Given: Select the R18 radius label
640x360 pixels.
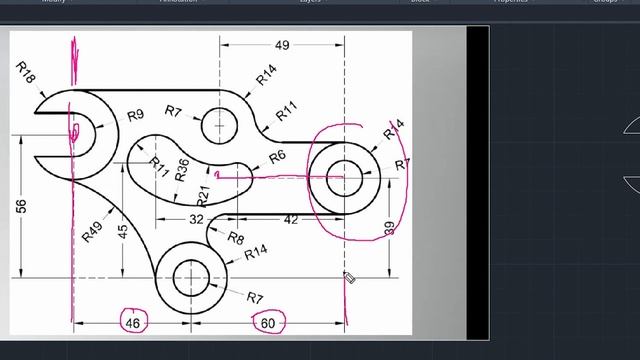Looking at the screenshot, I should [x=26, y=72].
